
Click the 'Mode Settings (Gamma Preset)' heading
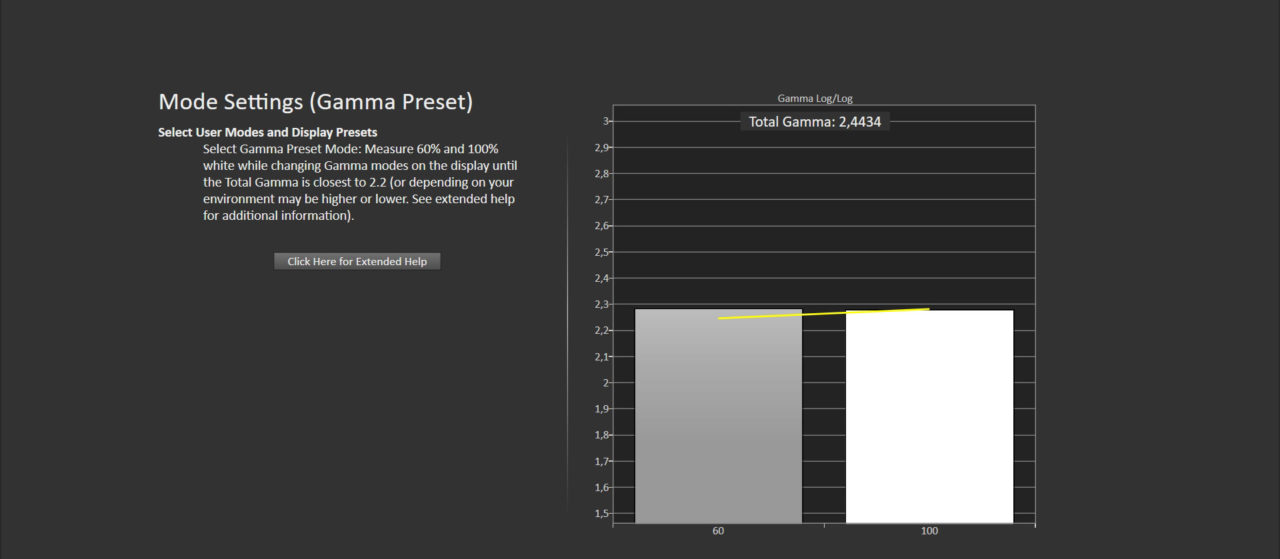pos(315,102)
